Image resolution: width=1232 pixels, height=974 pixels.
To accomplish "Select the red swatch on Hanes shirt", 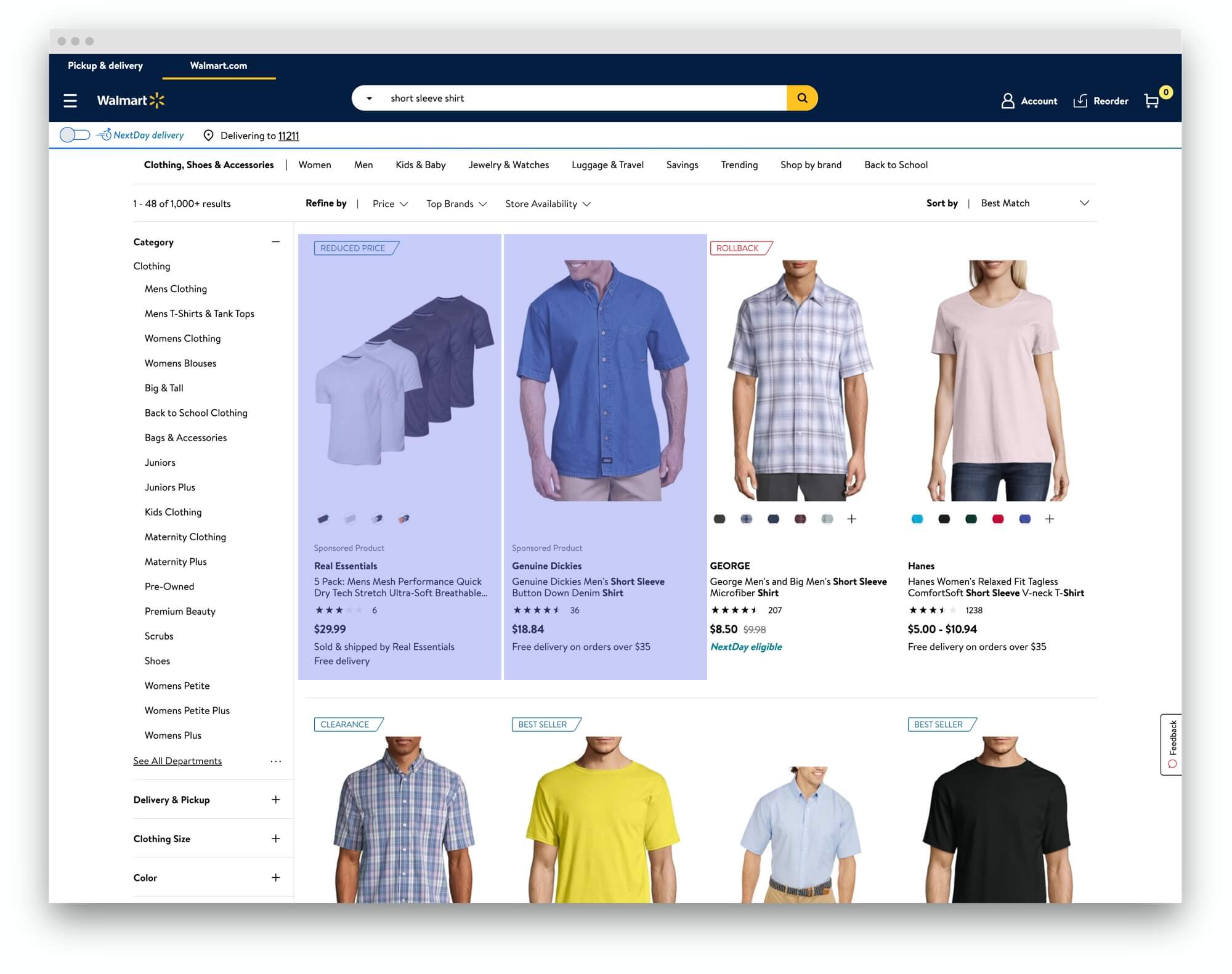I will (x=998, y=519).
